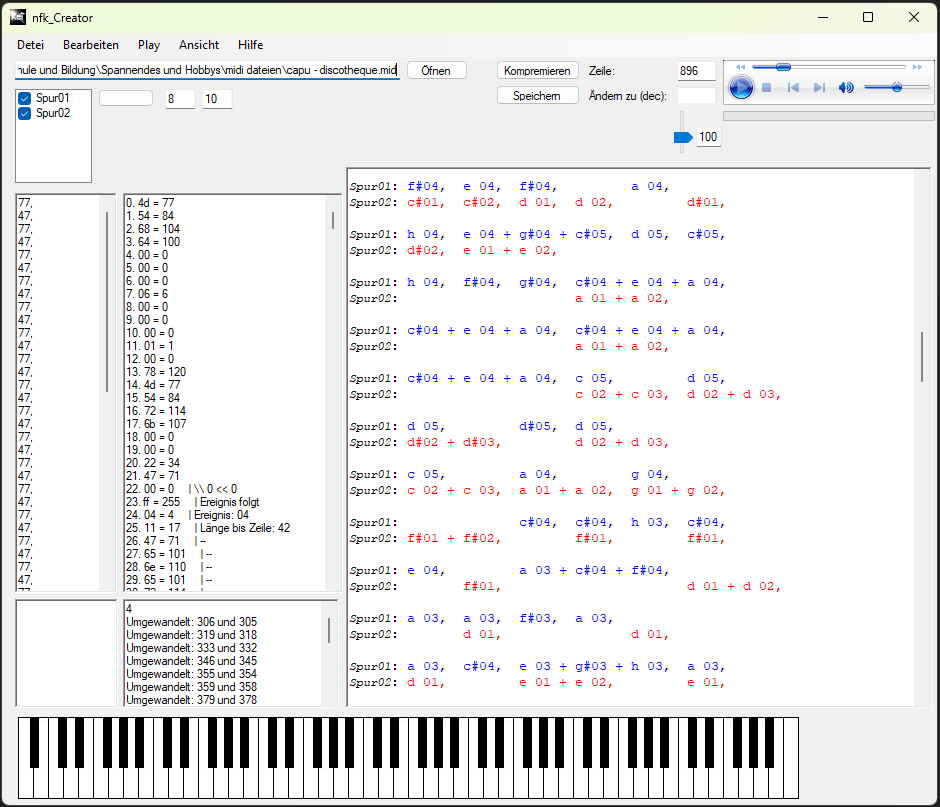Mute audio using the speaker icon

pos(846,88)
